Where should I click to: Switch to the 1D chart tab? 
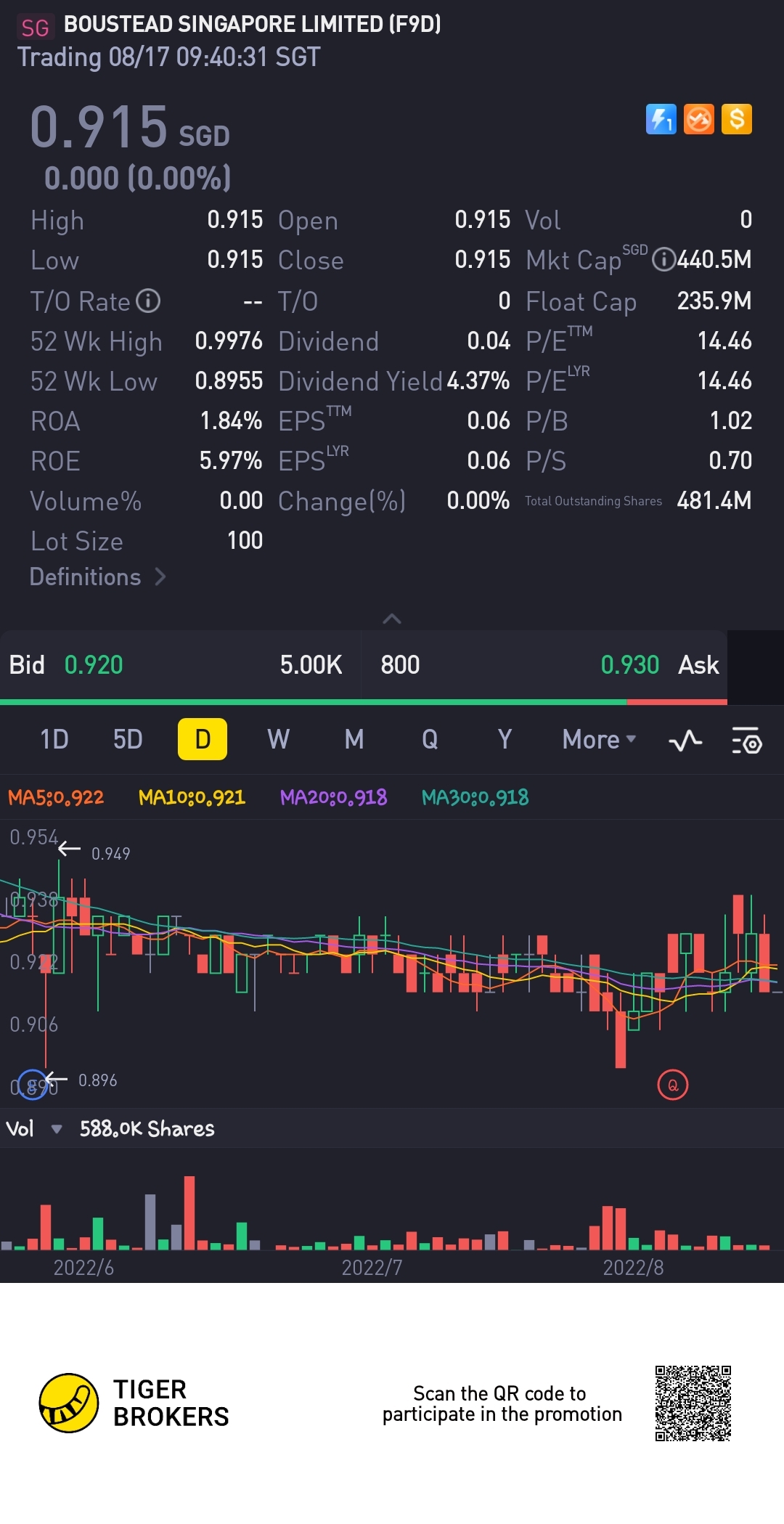54,740
